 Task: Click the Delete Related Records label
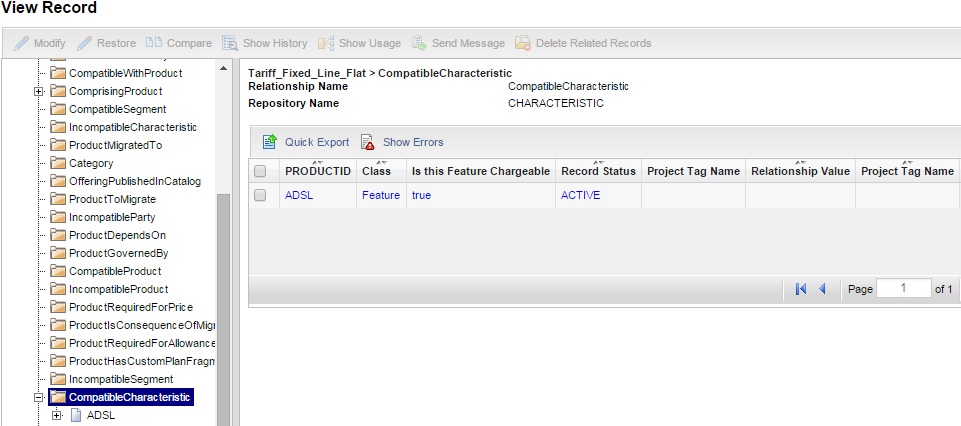coord(593,43)
